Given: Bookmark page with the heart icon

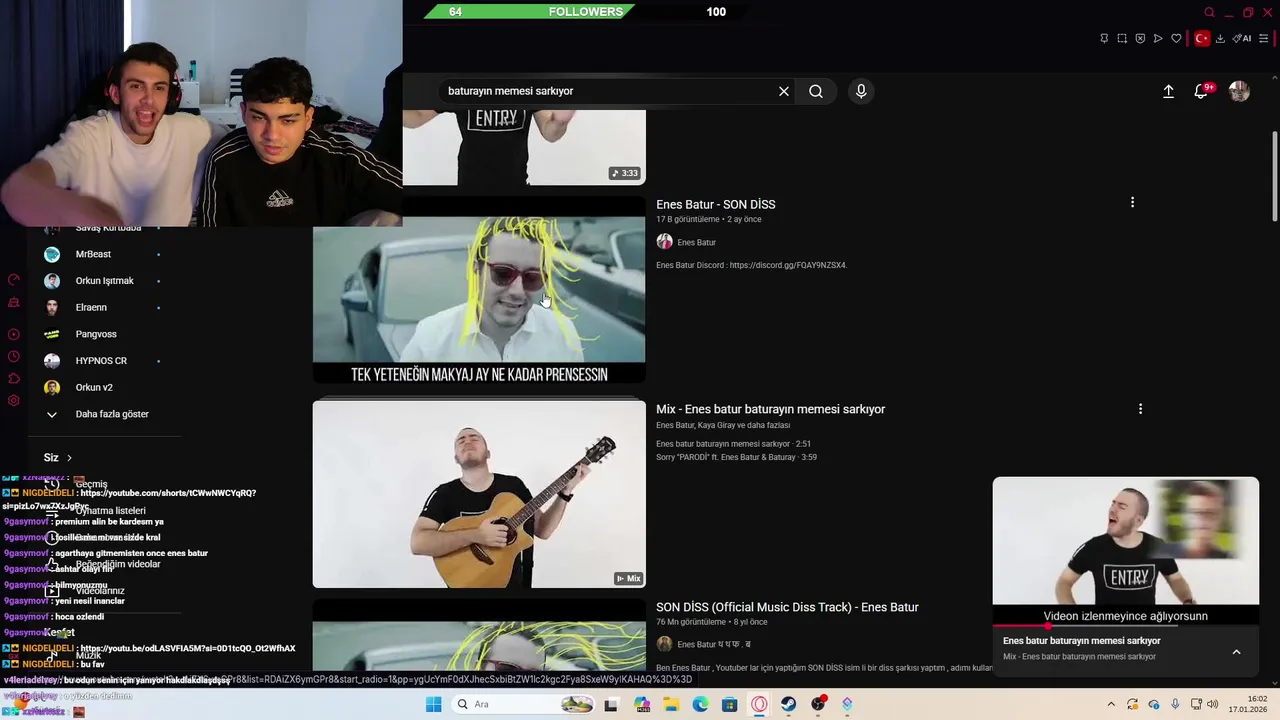Looking at the screenshot, I should coord(1176,38).
